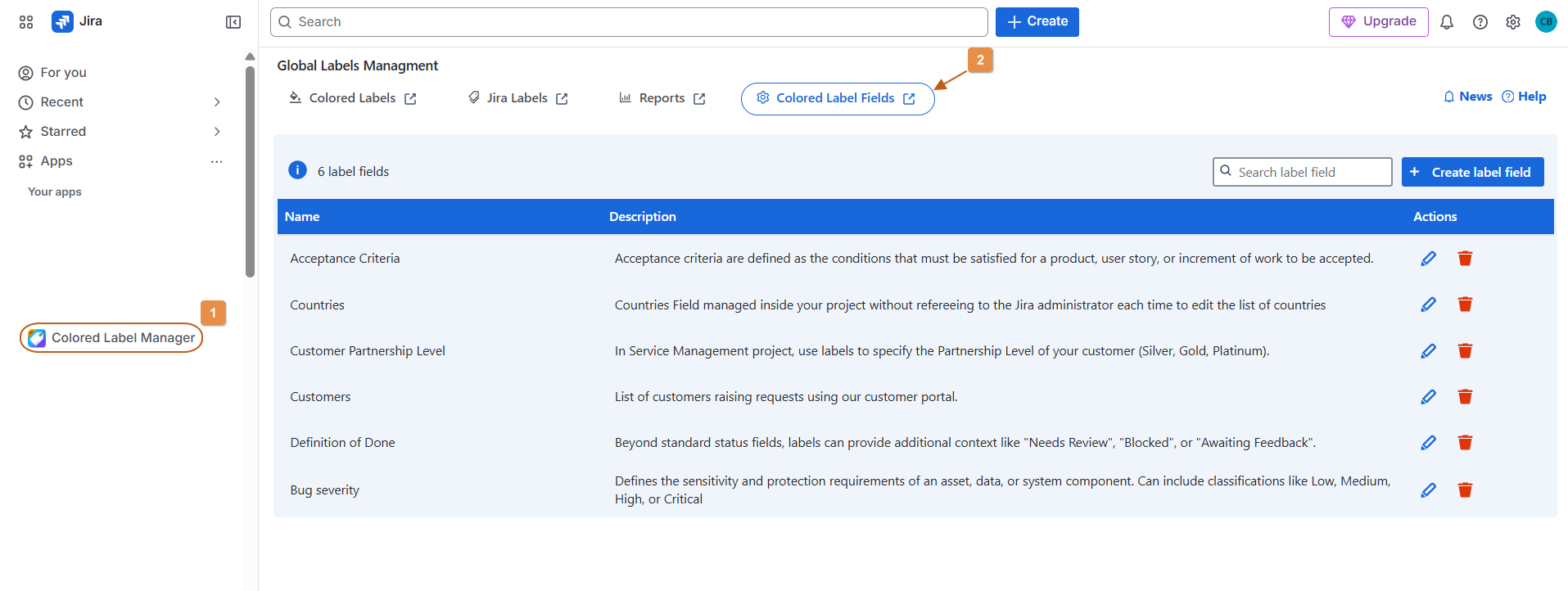This screenshot has height=591, width=1568.
Task: Collapse the sidebar panel
Action: (x=233, y=22)
